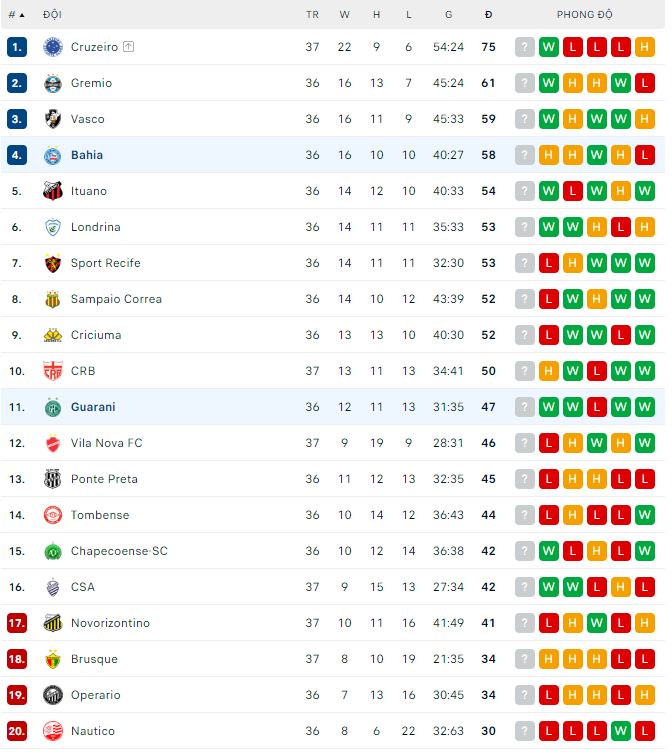Click the Cruzeiro club crest icon
Screen dimensions: 672x753
coord(53,47)
